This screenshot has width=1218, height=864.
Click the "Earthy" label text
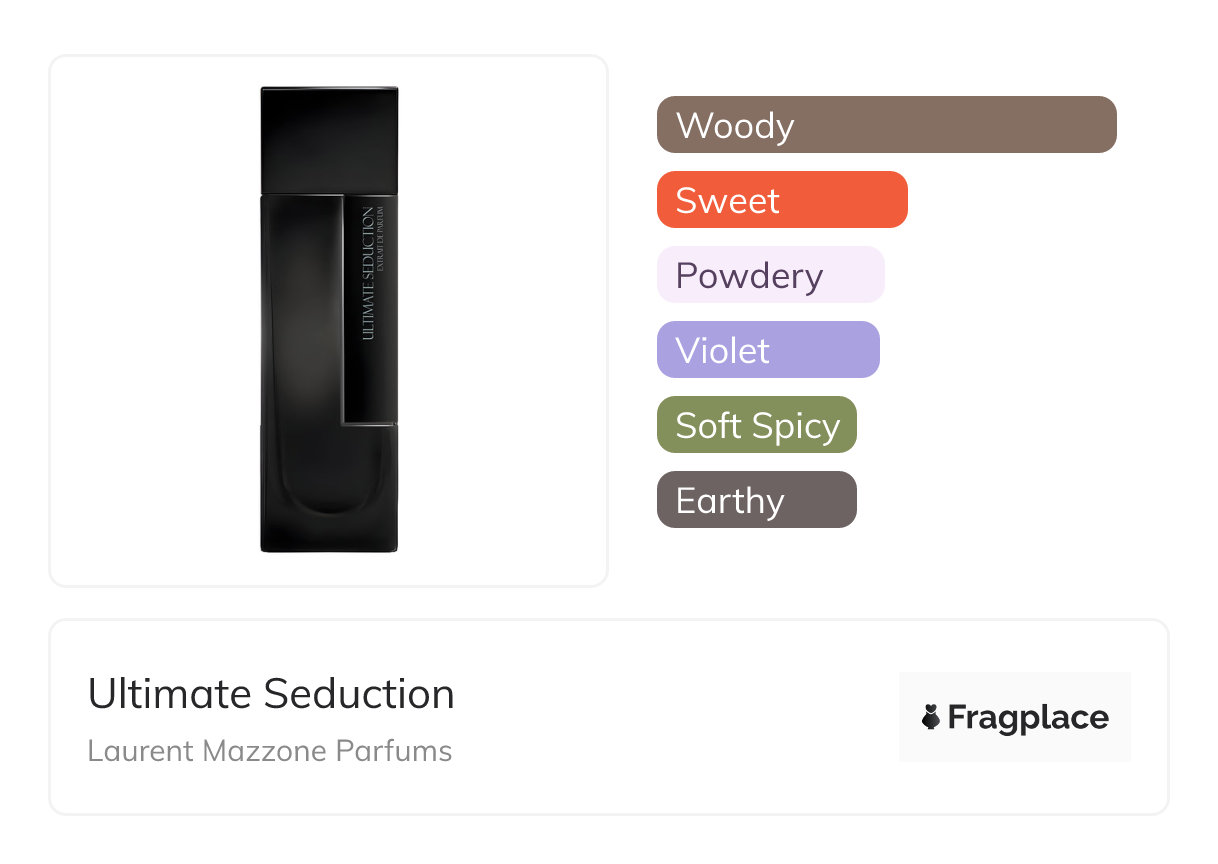(x=730, y=501)
